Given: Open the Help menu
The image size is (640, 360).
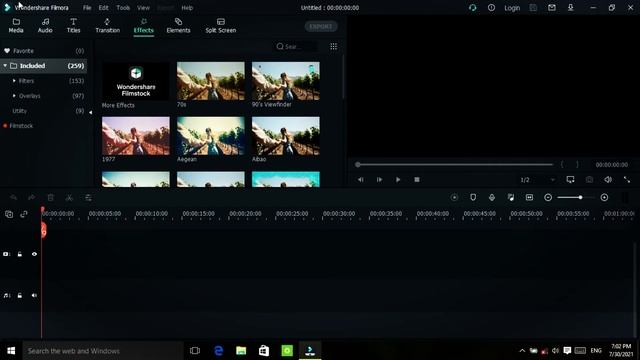Looking at the screenshot, I should pos(187,8).
